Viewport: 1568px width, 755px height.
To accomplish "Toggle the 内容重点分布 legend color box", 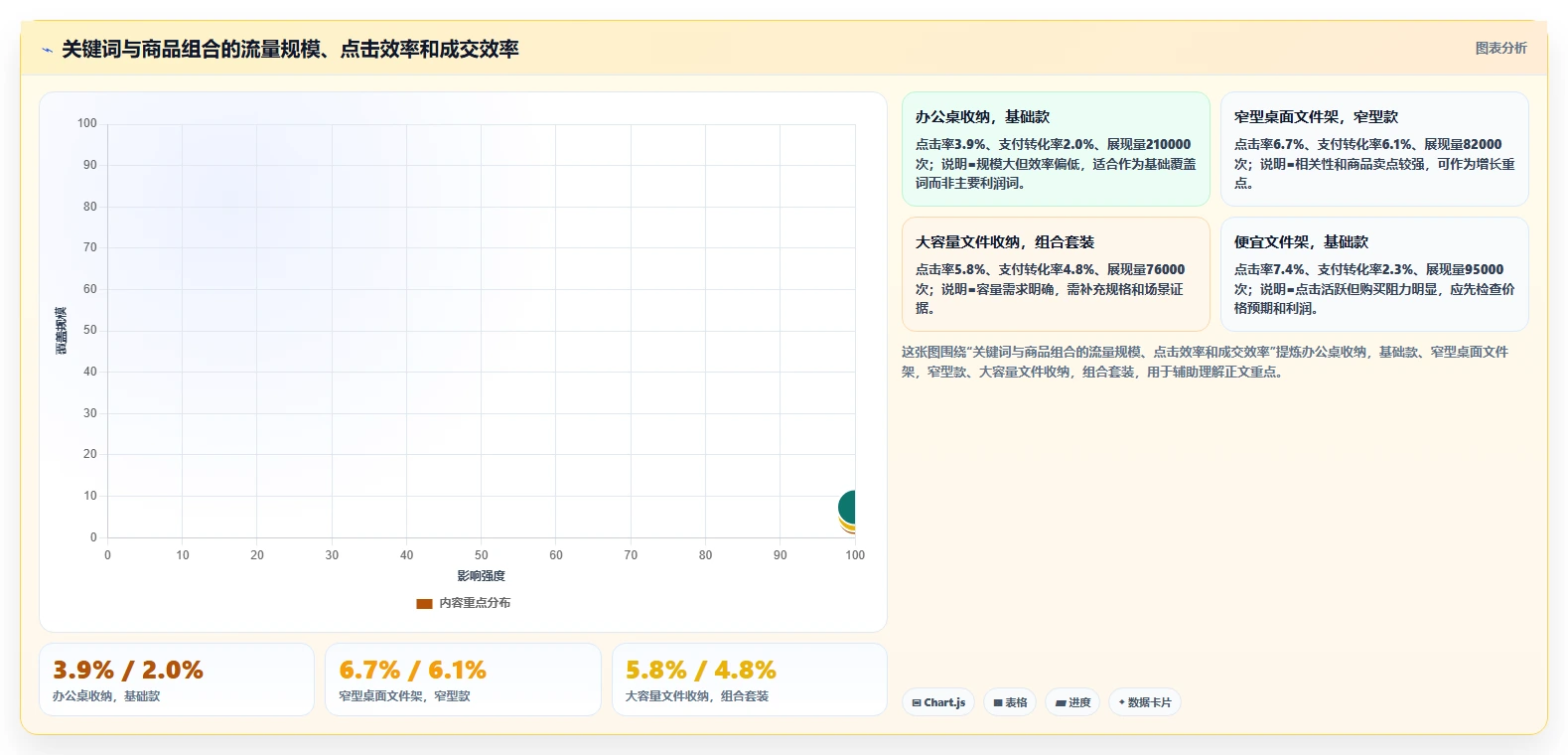I will pyautogui.click(x=424, y=603).
